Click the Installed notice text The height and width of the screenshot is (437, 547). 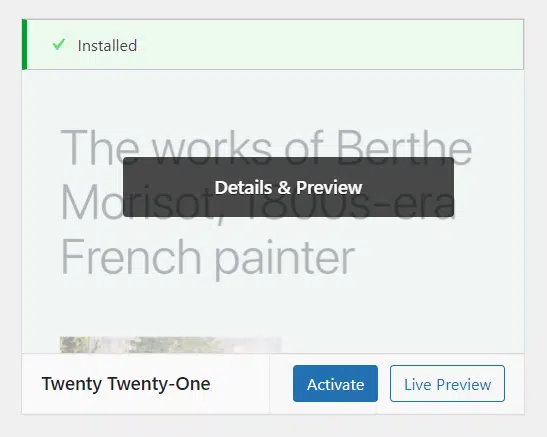pos(107,46)
